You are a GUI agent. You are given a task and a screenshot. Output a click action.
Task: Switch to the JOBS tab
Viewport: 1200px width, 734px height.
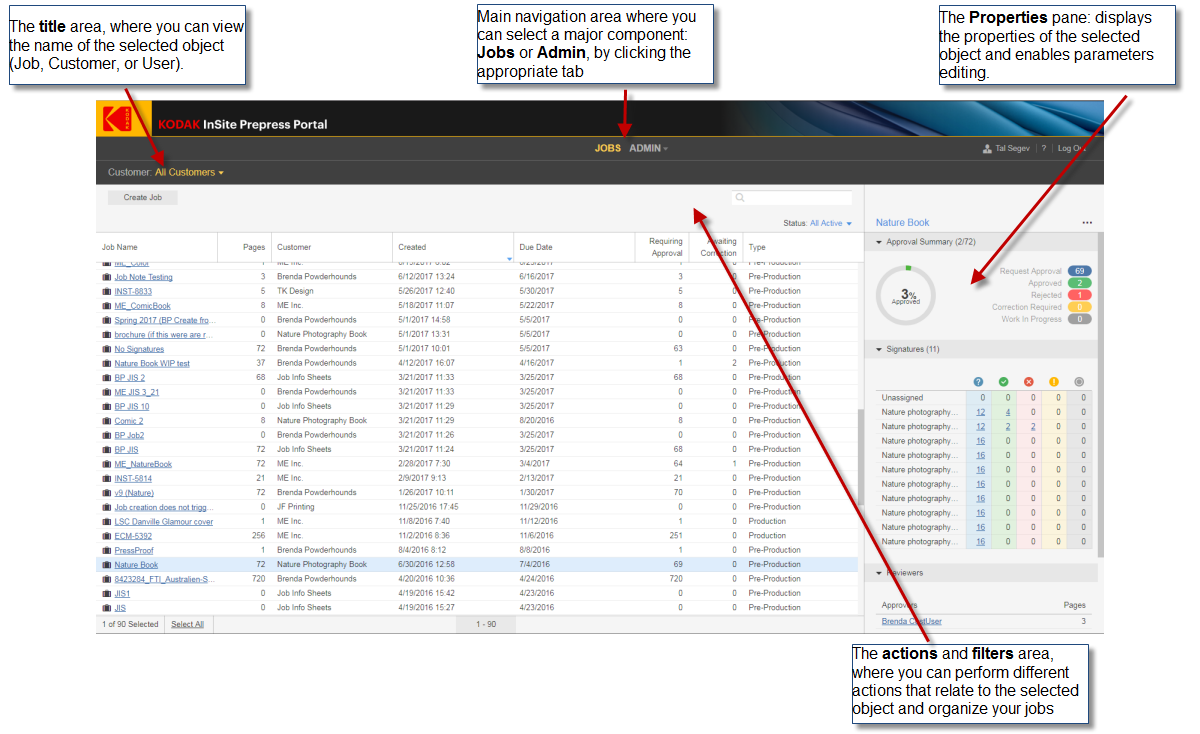tap(607, 149)
